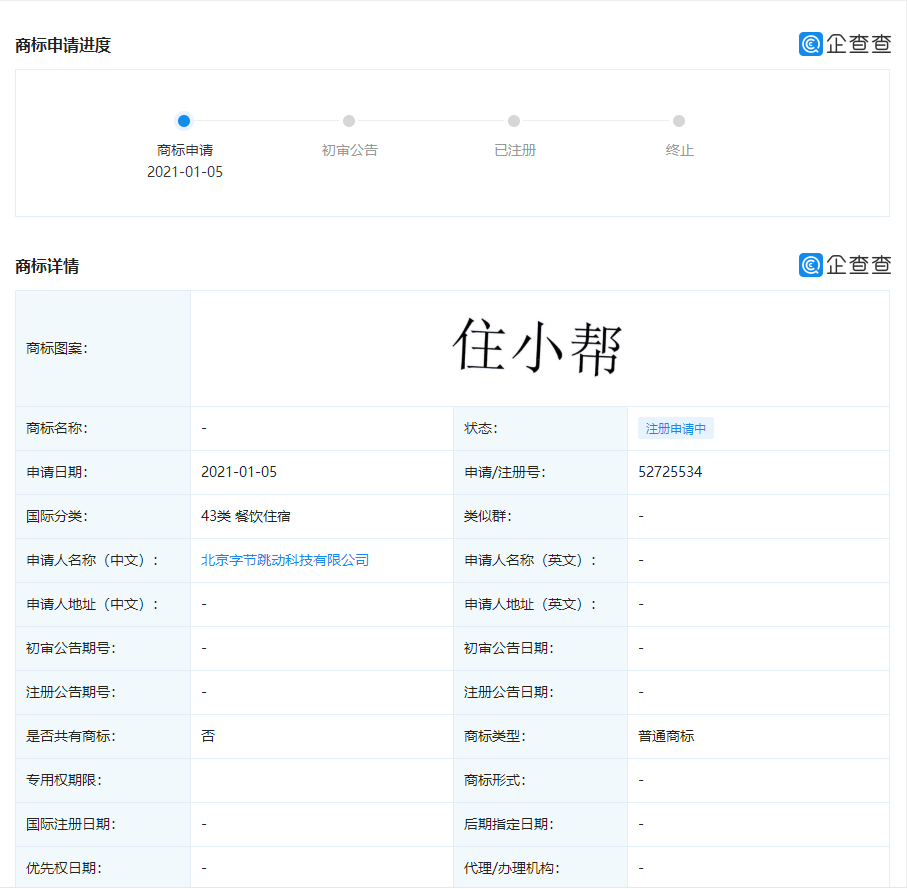
Task: Click the 是否共有商标 label
Action: [71, 736]
